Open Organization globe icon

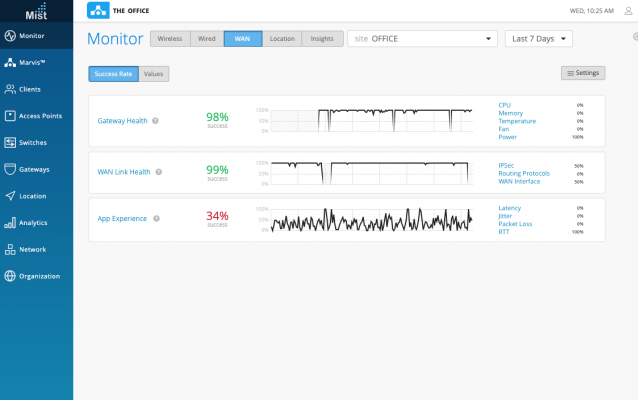[x=10, y=276]
